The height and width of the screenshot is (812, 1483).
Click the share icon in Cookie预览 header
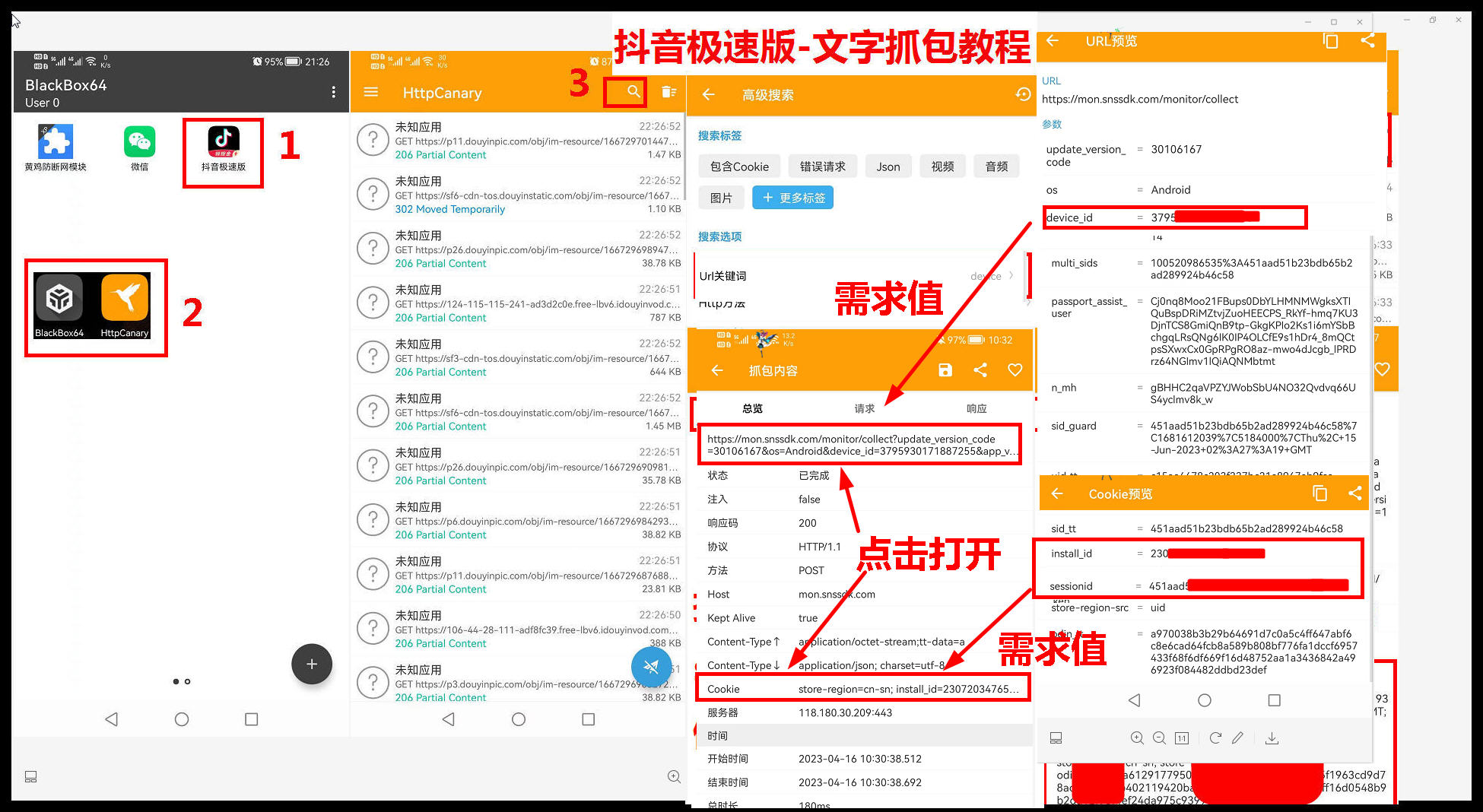pyautogui.click(x=1355, y=493)
